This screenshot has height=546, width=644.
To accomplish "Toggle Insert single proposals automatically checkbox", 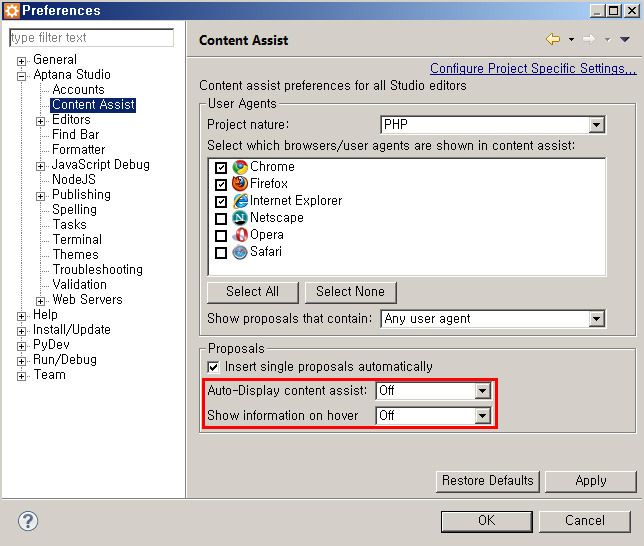I will [214, 367].
